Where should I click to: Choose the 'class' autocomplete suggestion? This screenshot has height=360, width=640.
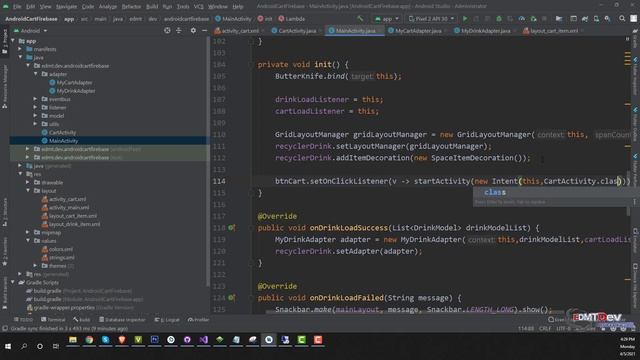pyautogui.click(x=553, y=192)
